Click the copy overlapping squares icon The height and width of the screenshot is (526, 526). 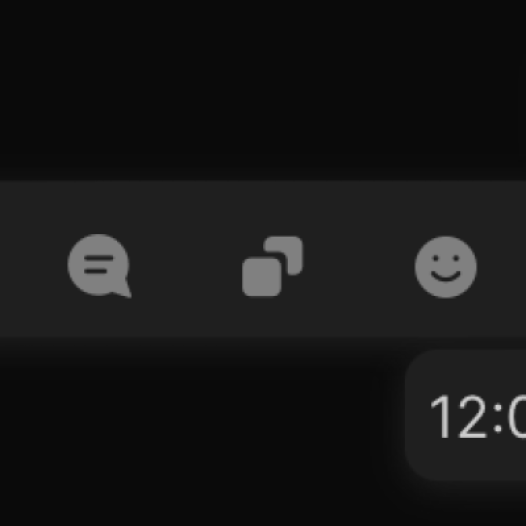click(x=272, y=266)
